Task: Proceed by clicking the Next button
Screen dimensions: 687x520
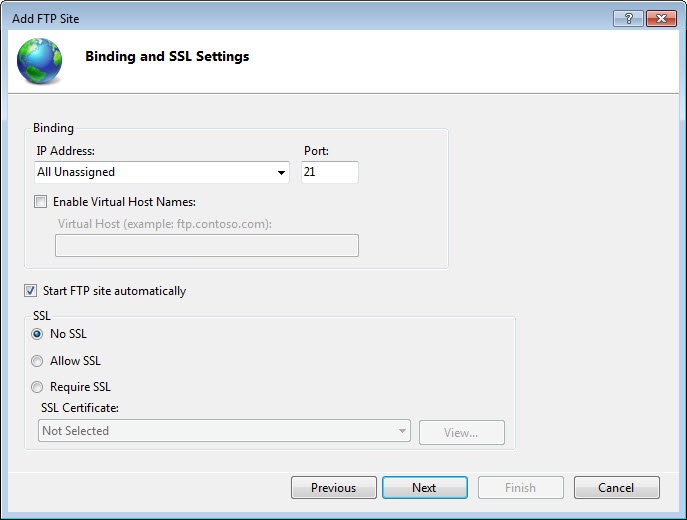Action: point(424,488)
